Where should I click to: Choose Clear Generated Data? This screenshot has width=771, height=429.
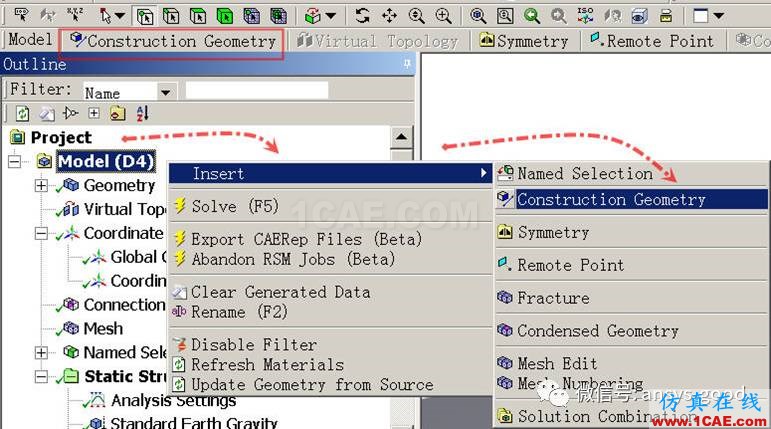click(330, 292)
